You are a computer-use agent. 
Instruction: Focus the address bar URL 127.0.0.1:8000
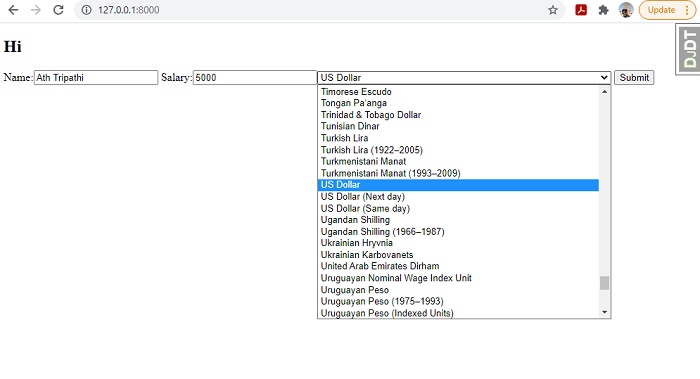[x=129, y=10]
